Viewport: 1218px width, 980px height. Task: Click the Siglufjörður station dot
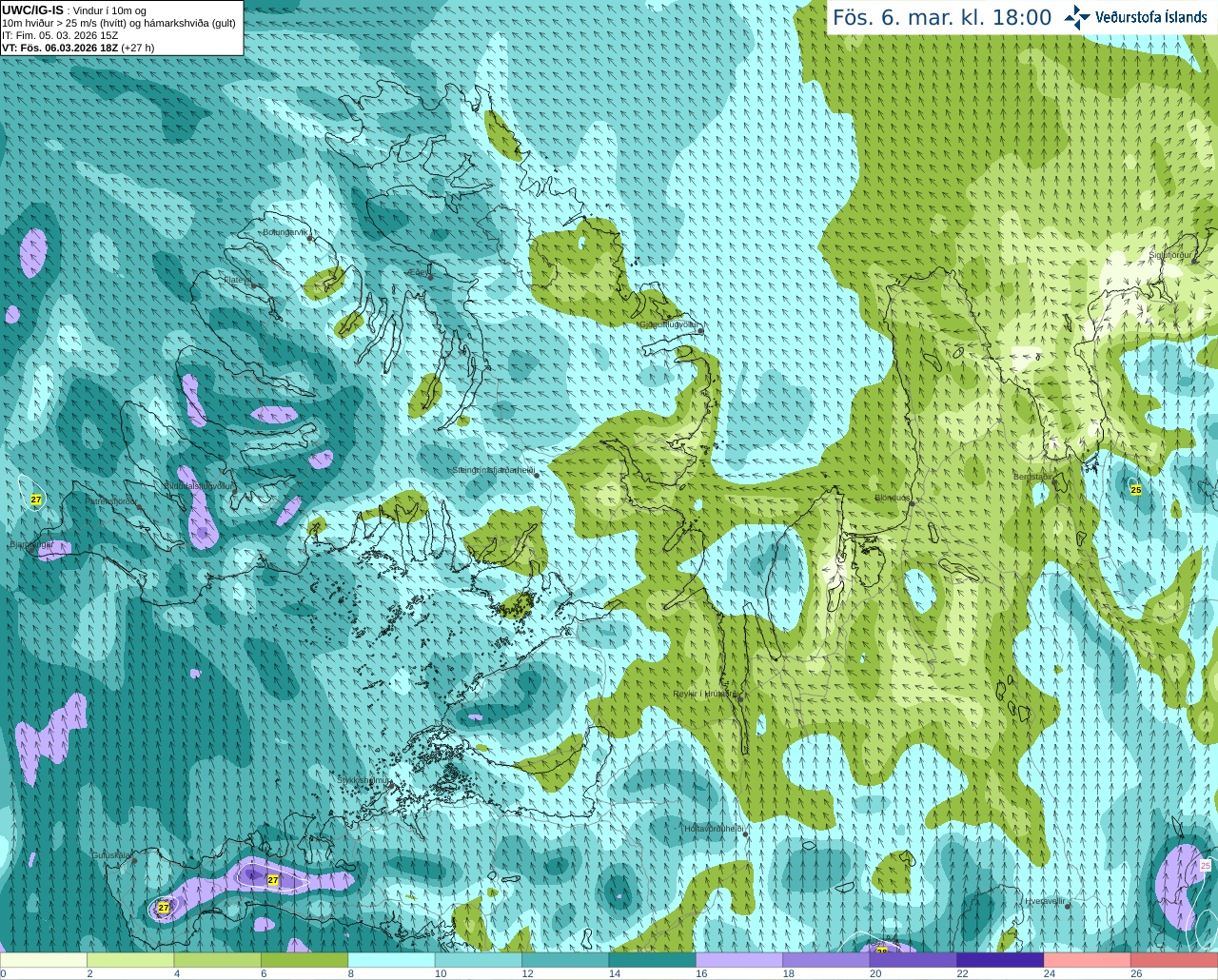coord(1192,262)
